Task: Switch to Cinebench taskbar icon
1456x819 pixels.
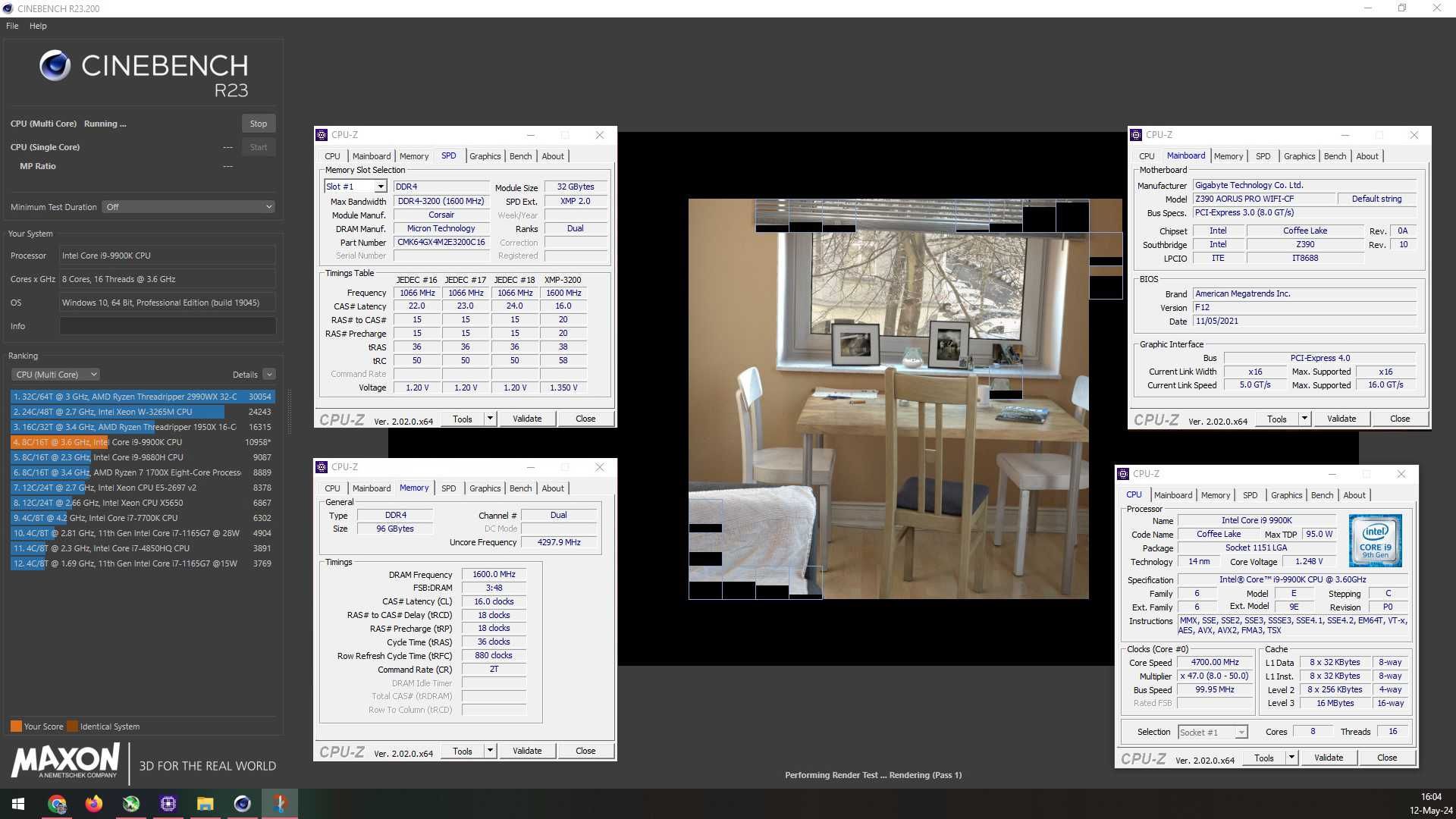Action: 243,804
